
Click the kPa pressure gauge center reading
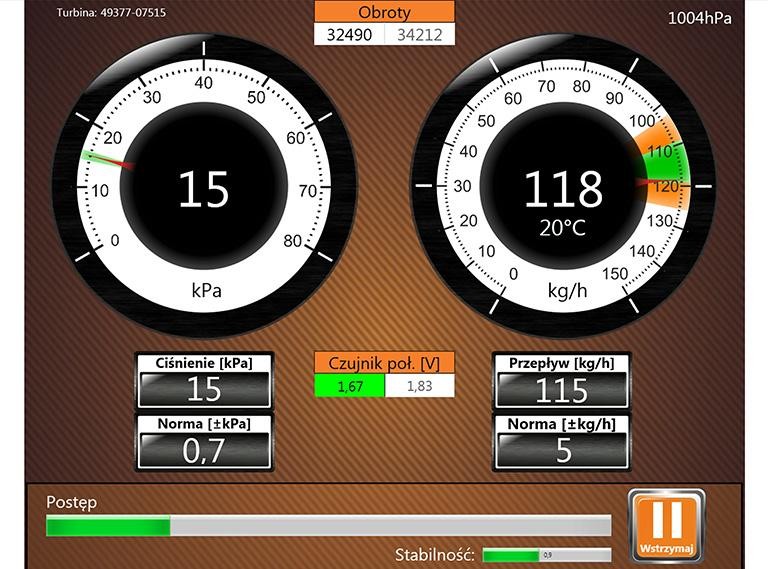point(204,189)
